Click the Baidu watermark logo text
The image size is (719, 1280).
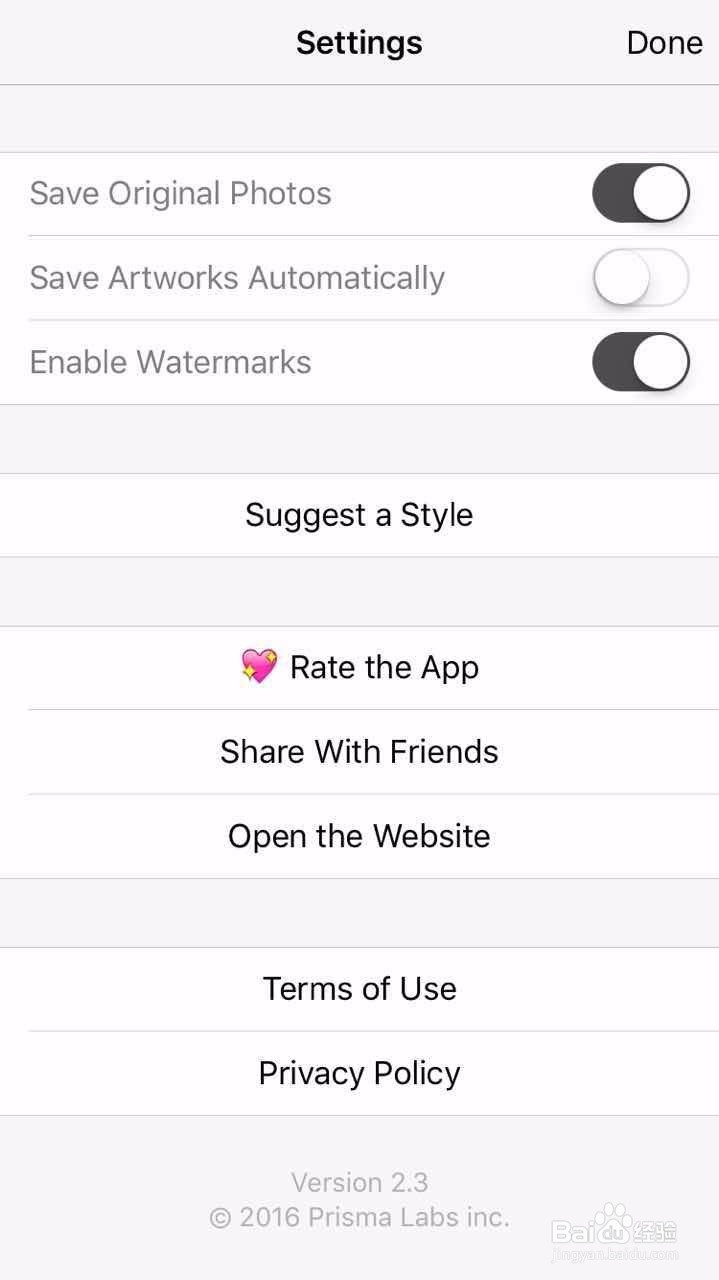pyautogui.click(x=576, y=1231)
